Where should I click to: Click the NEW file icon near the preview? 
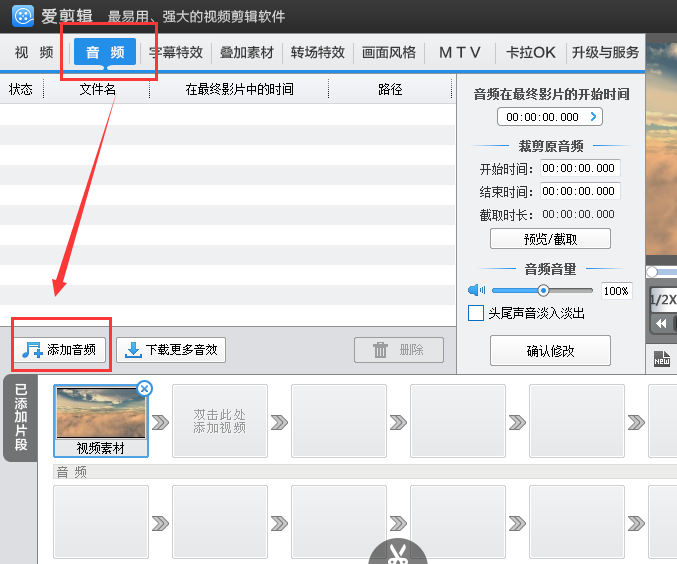662,357
